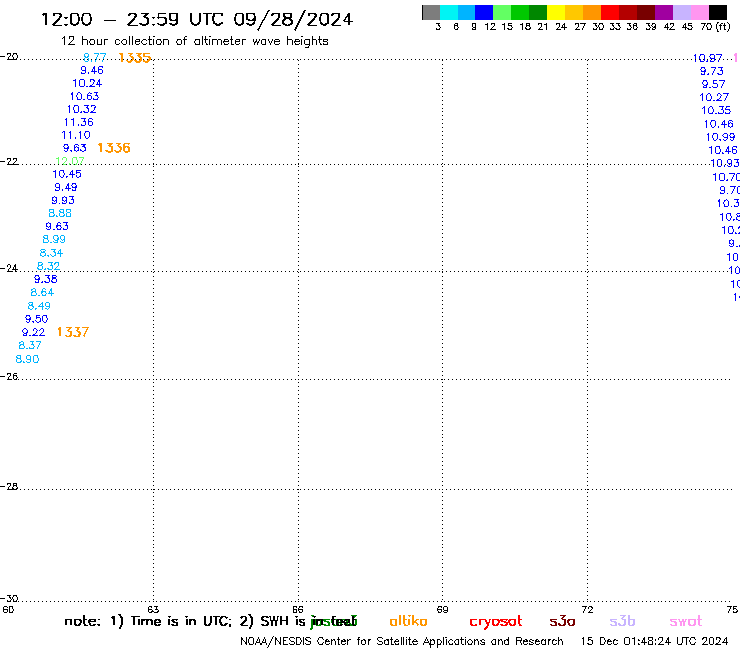Click the wave height value 8.49
Screen dimensions: 740x650
tap(39, 306)
